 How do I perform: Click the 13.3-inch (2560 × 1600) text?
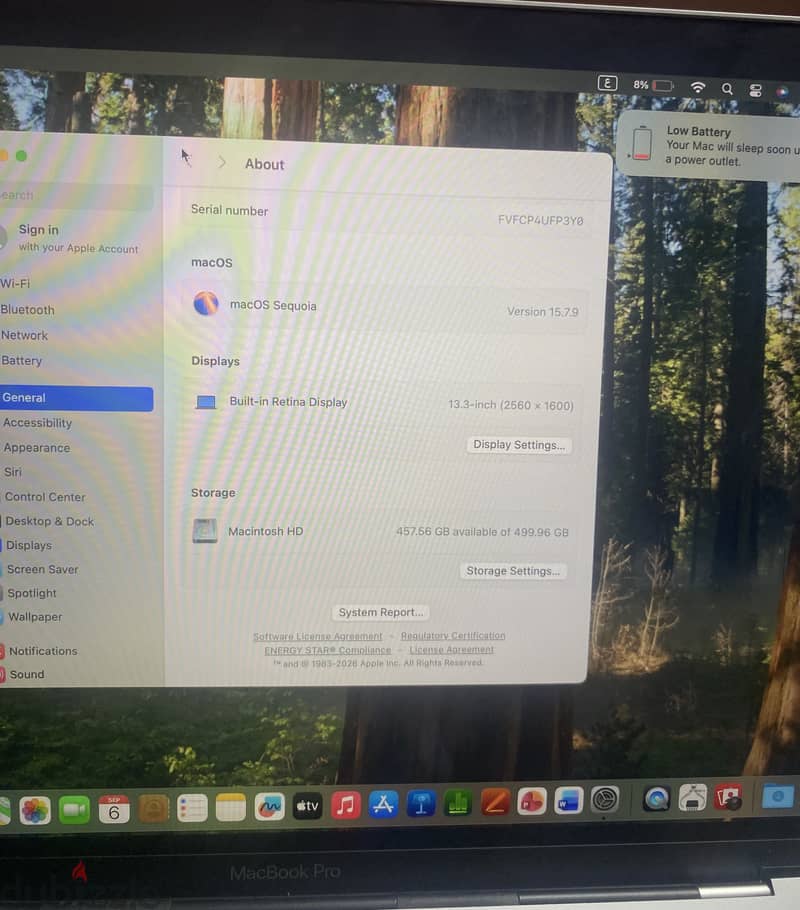point(511,405)
